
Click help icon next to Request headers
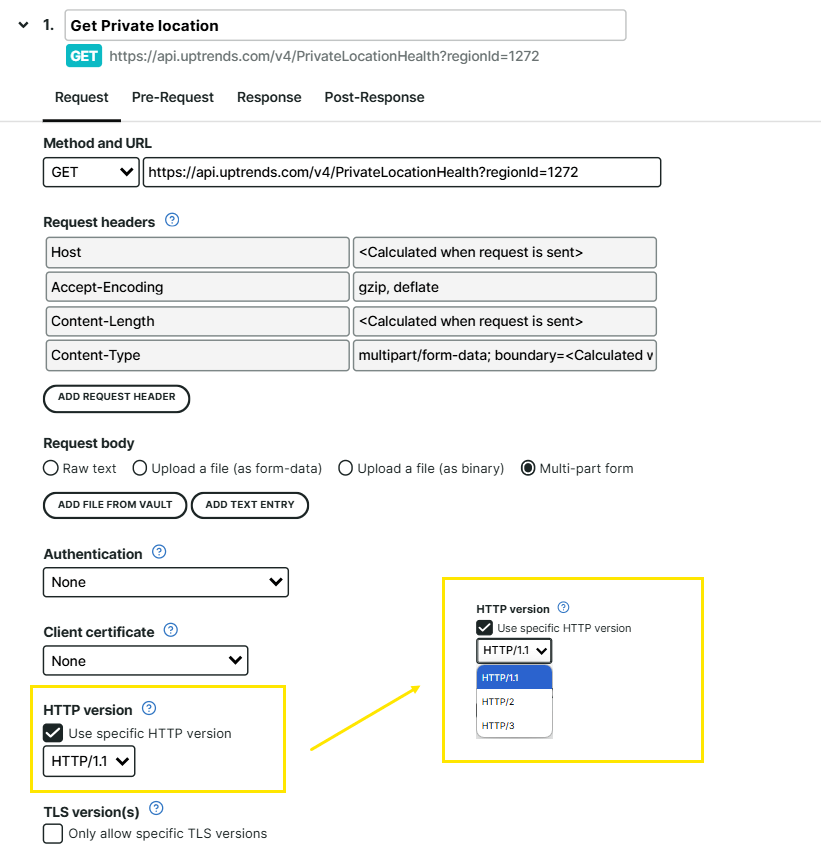(171, 221)
